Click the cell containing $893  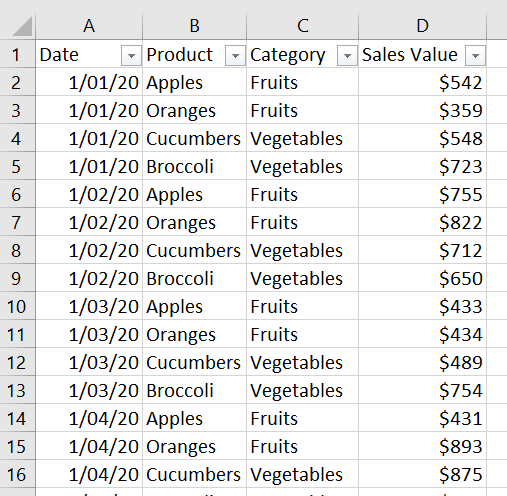(x=423, y=446)
